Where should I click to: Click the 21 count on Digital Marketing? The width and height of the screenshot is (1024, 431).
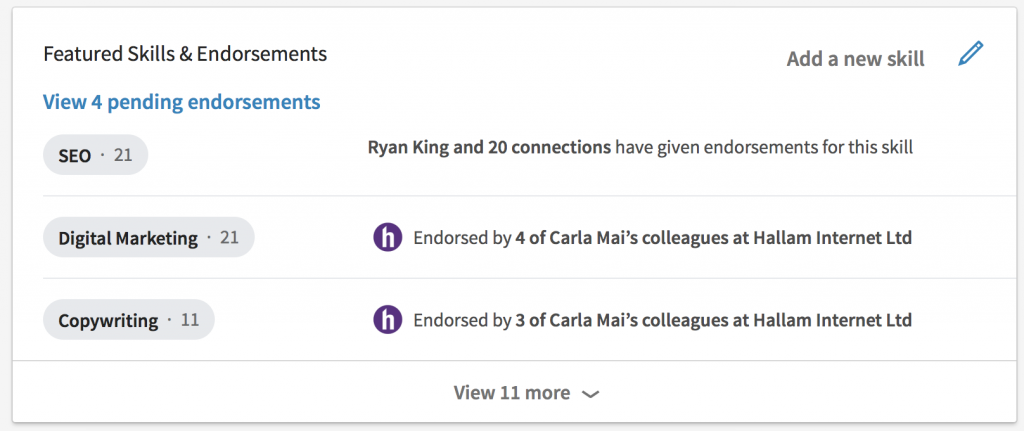[x=229, y=238]
